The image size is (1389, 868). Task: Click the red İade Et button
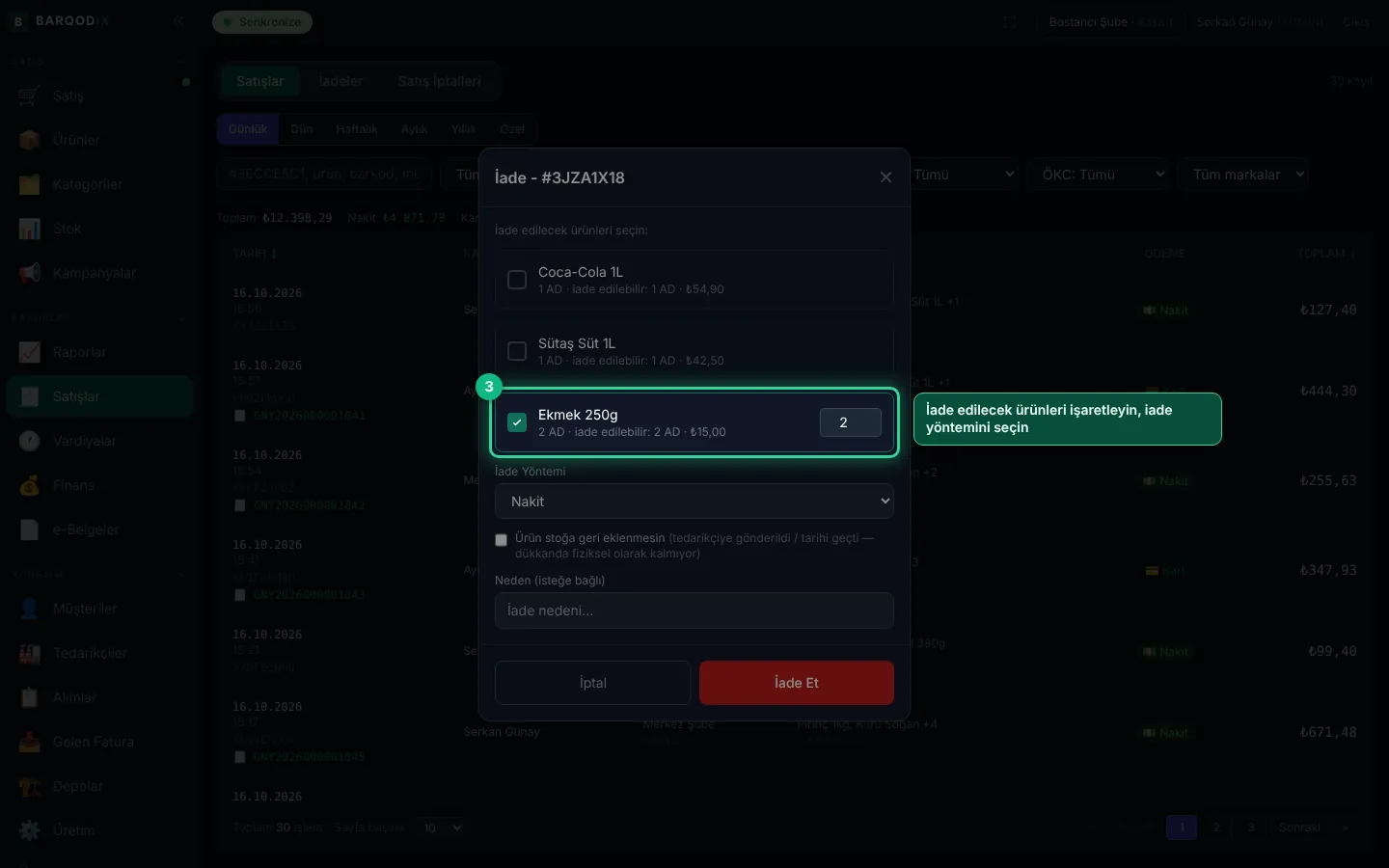797,683
